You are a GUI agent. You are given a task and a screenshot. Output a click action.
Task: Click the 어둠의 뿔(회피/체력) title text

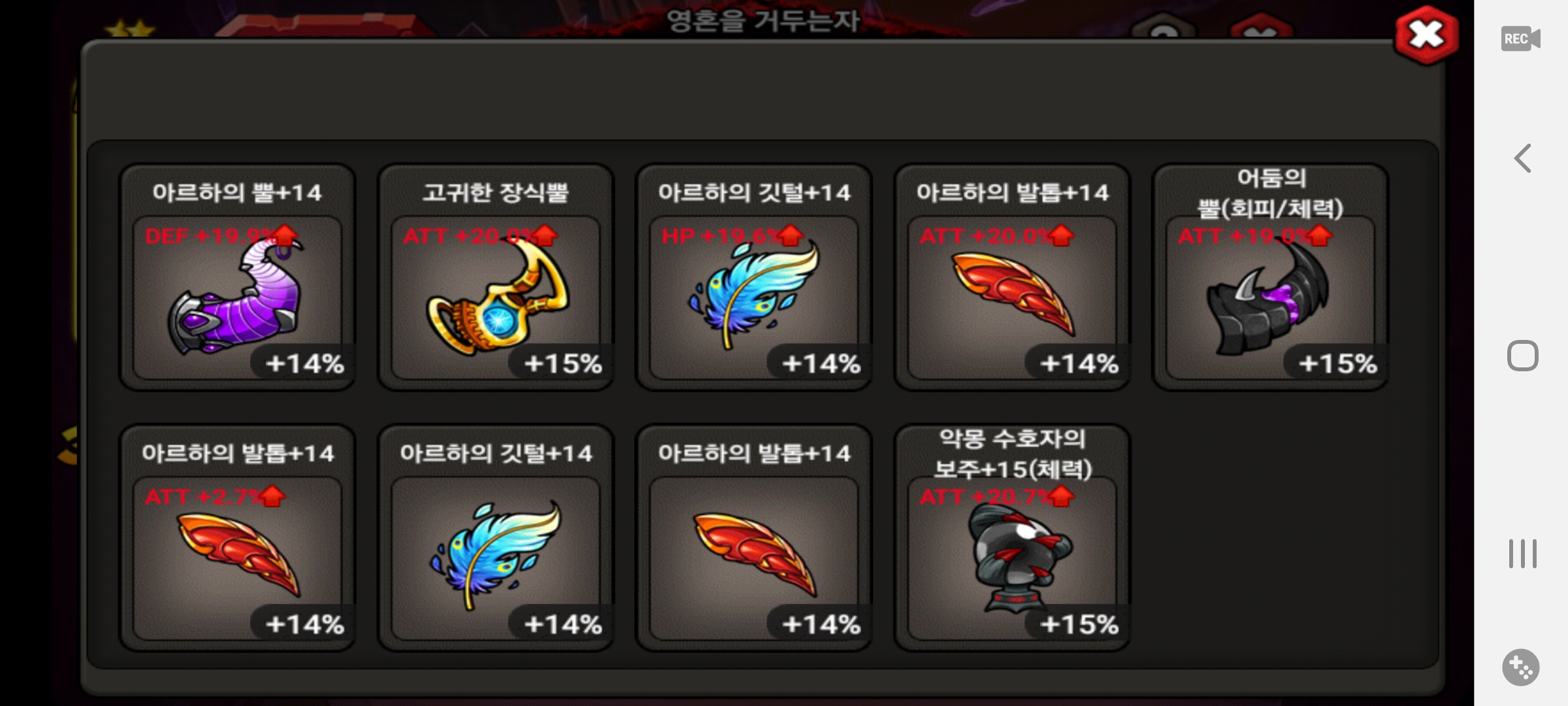pyautogui.click(x=1270, y=193)
